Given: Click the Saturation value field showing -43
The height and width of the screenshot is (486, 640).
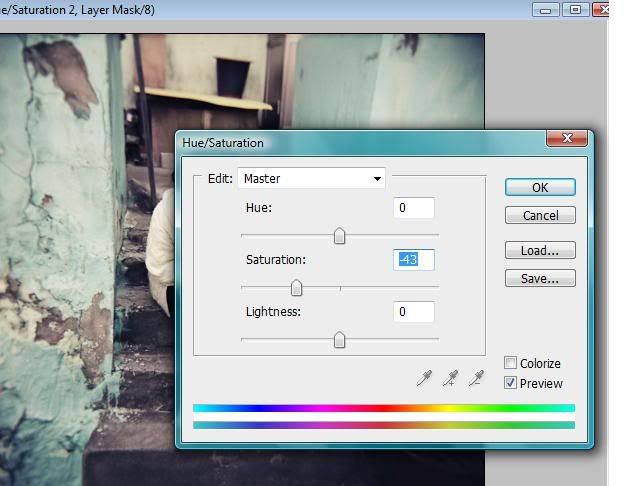Looking at the screenshot, I should tap(414, 260).
